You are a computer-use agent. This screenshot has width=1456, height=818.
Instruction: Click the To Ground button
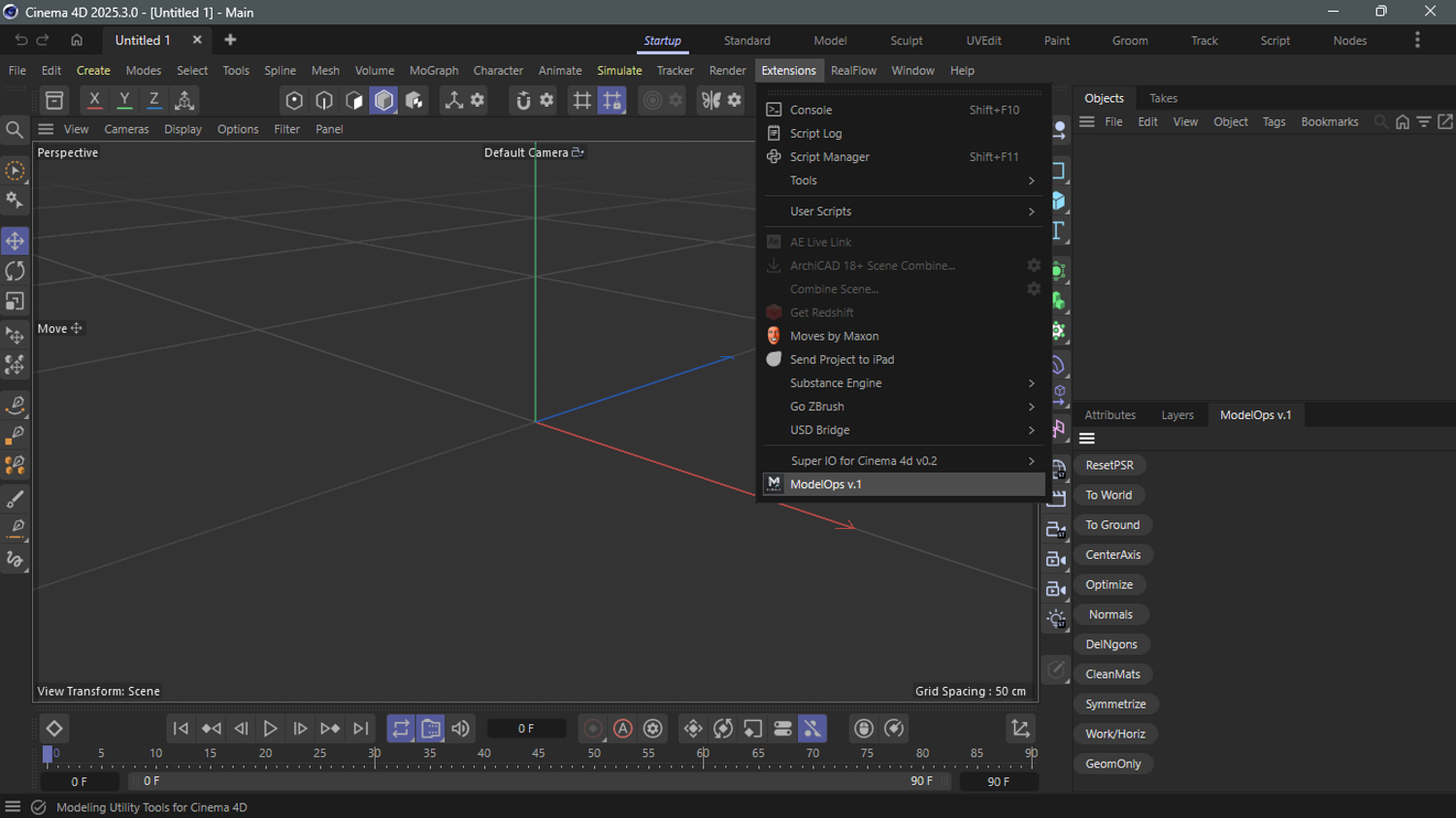(1112, 526)
